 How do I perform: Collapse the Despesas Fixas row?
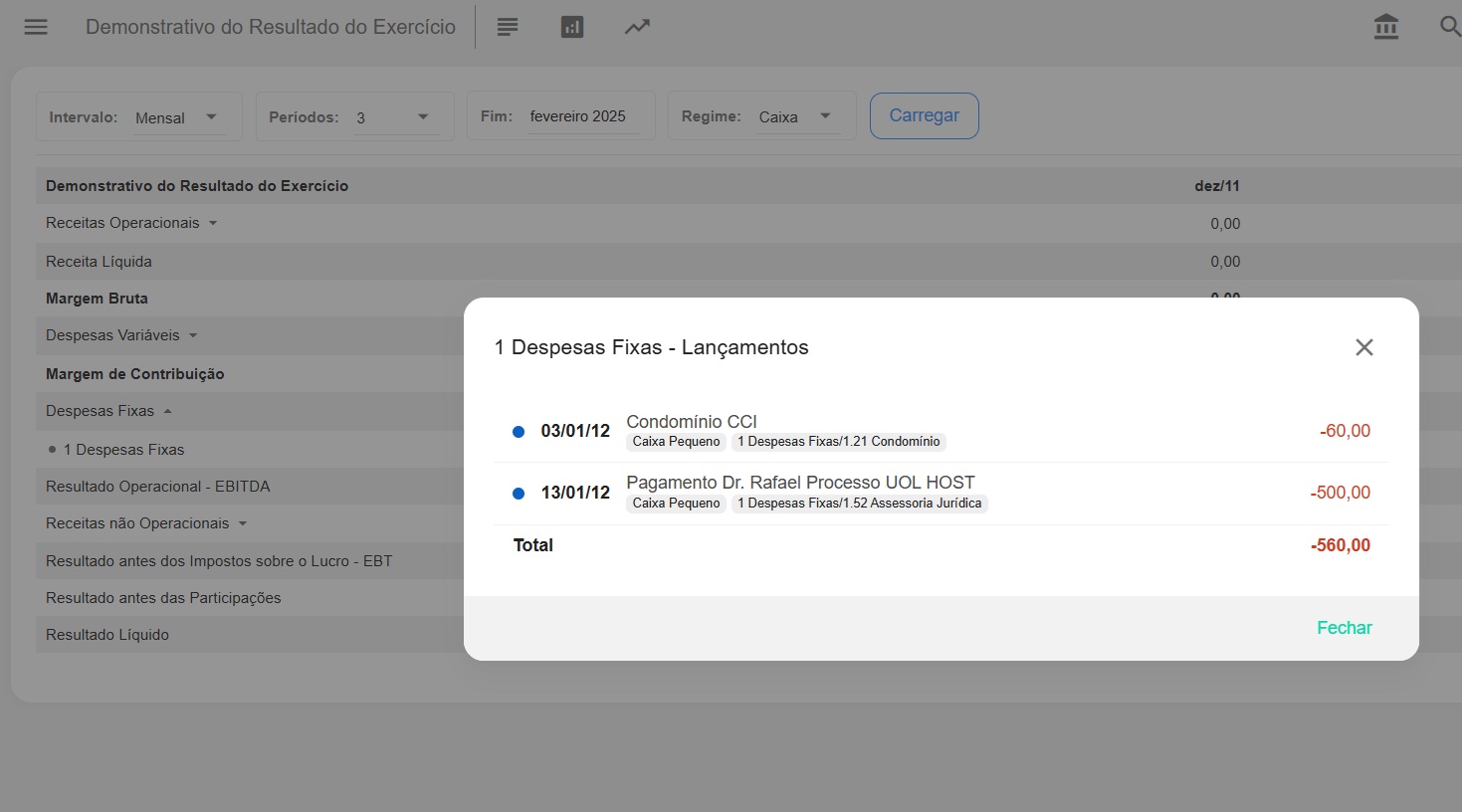[167, 412]
